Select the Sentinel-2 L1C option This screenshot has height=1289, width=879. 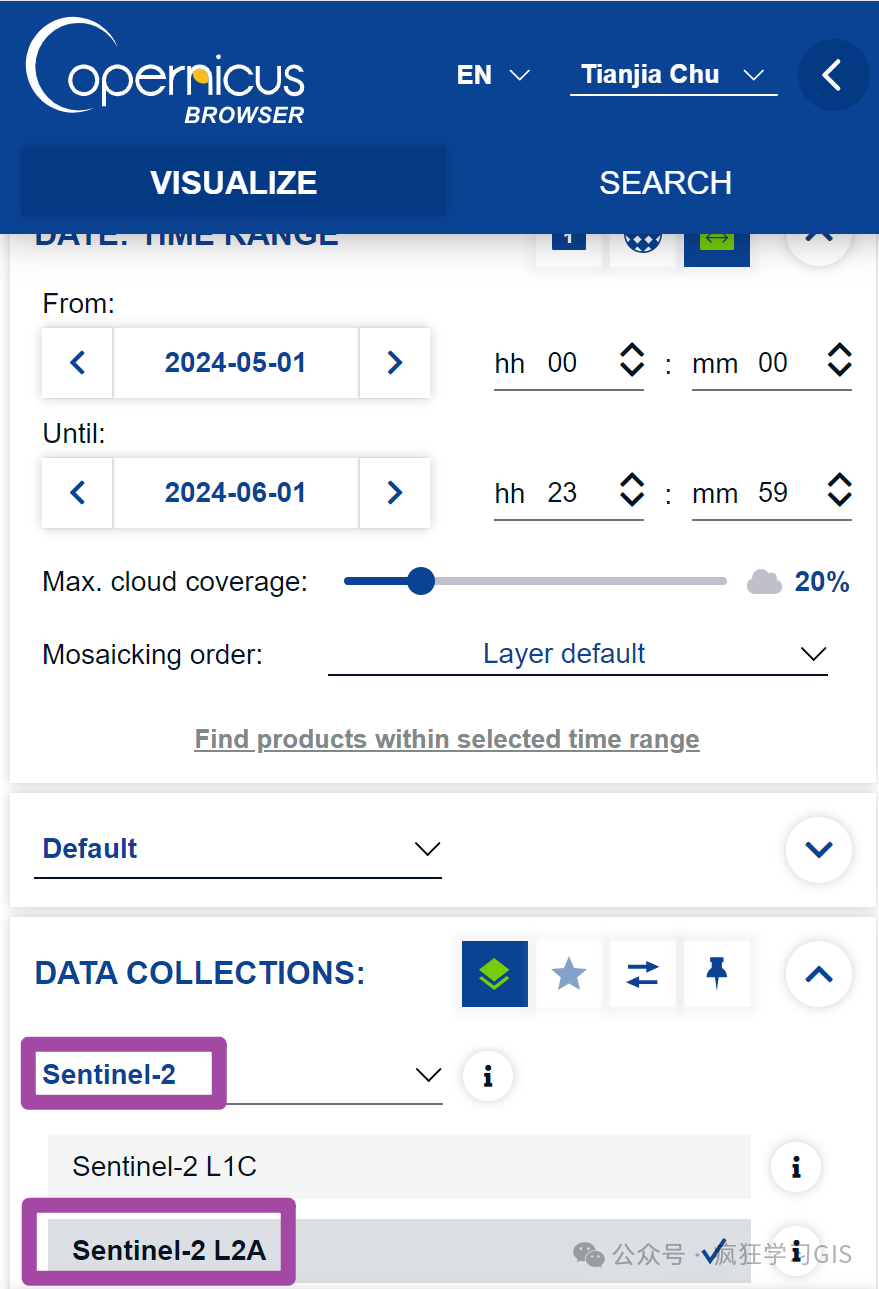(399, 1166)
